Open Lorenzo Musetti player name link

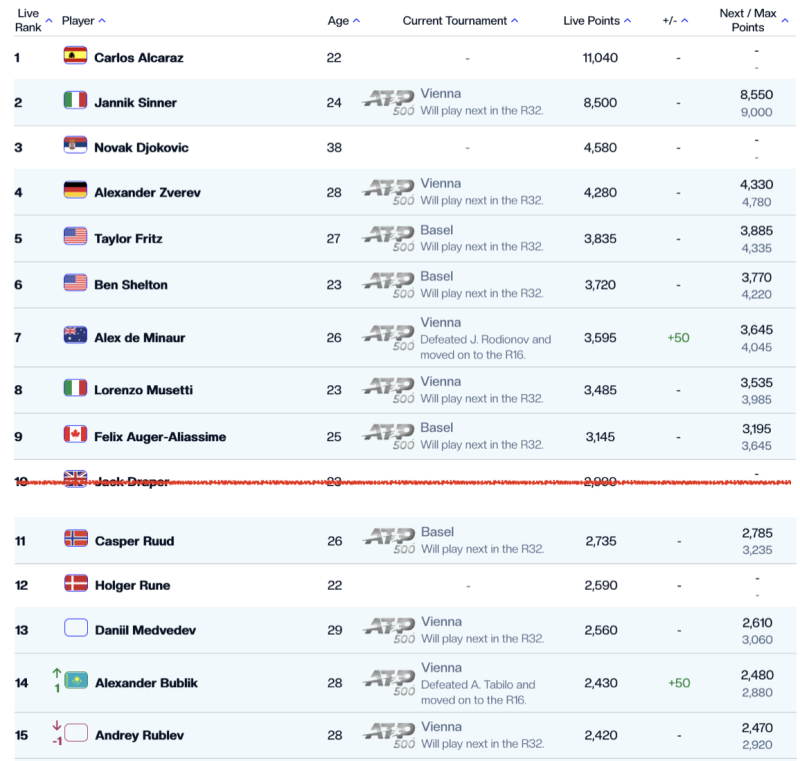(143, 389)
